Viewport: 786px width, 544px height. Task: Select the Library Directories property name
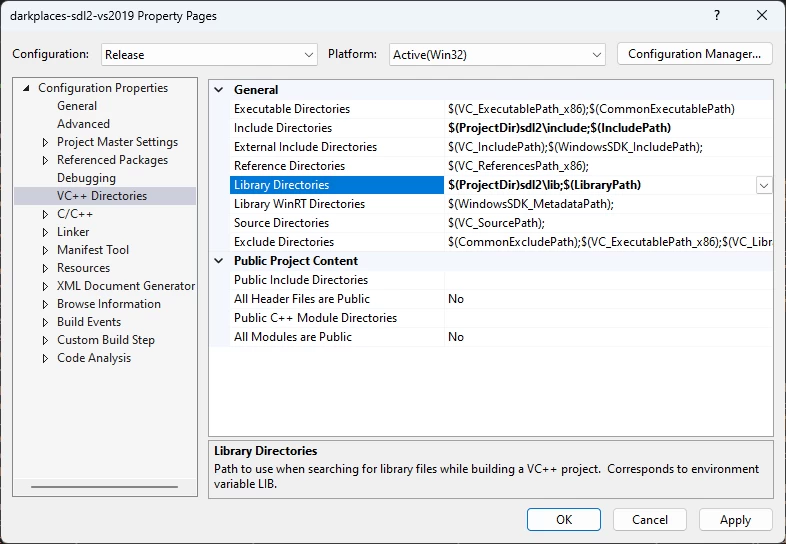337,185
